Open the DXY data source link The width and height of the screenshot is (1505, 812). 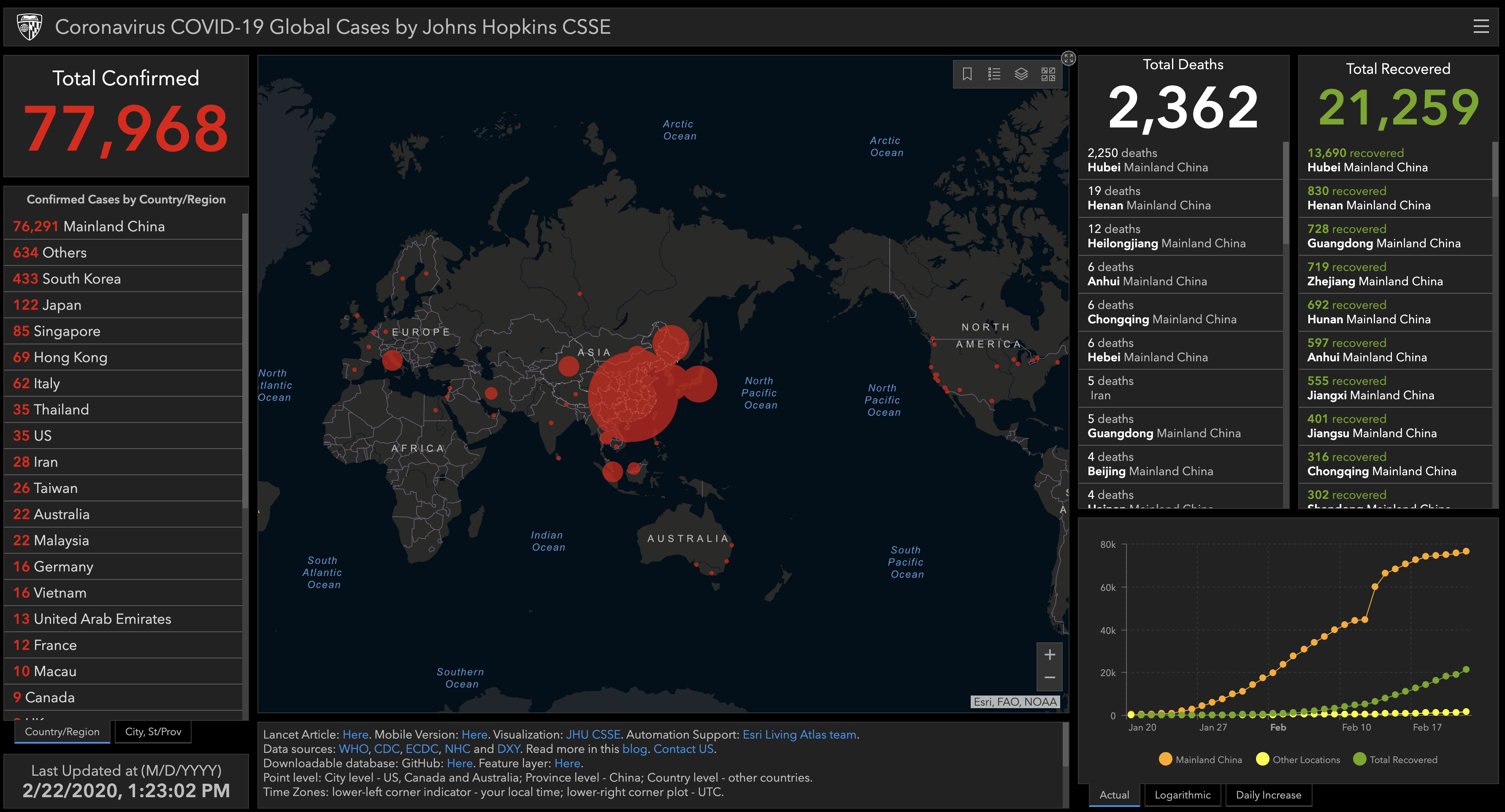click(x=508, y=749)
